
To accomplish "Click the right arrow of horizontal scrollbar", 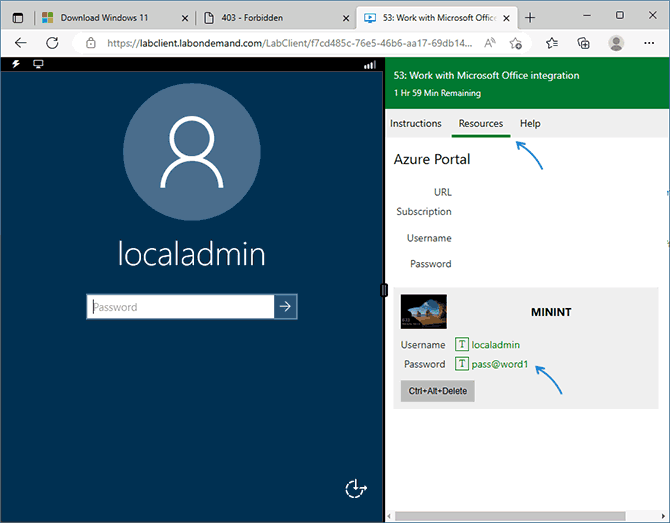I will [664, 516].
